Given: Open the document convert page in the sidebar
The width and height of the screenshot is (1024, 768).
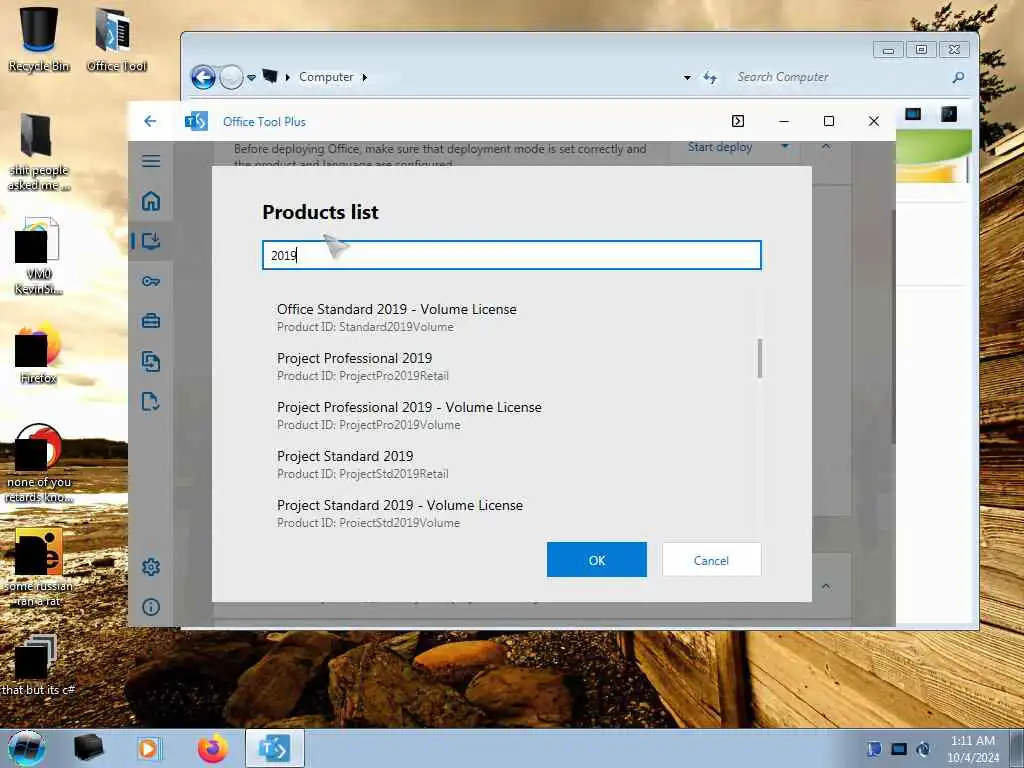Looking at the screenshot, I should tap(151, 361).
